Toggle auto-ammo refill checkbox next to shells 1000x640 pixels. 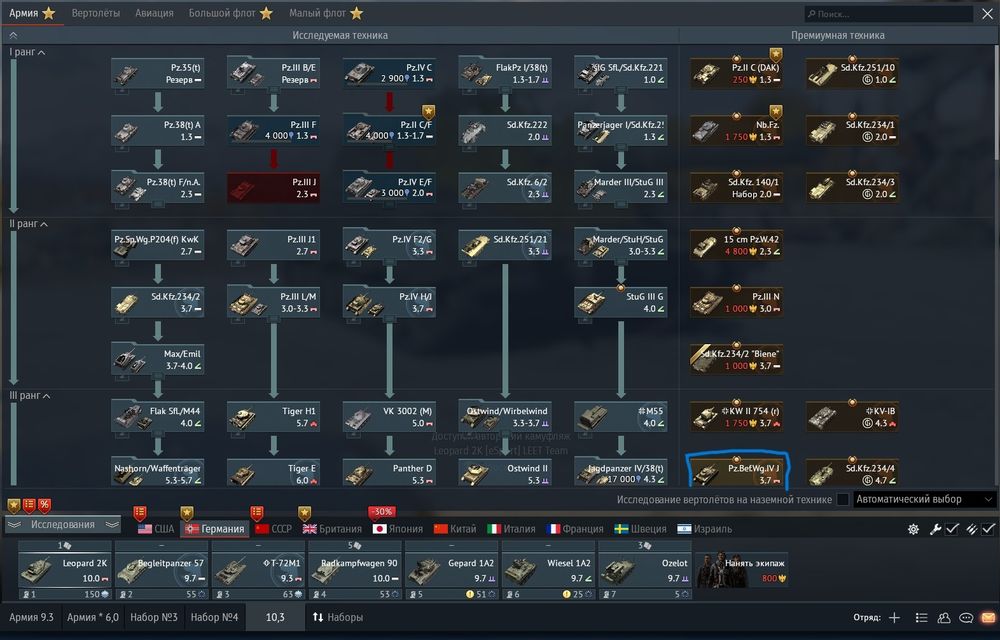988,529
